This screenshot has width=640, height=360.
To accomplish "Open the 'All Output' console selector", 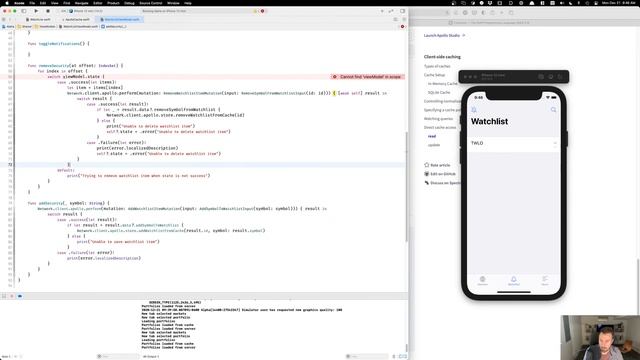I will click(151, 356).
